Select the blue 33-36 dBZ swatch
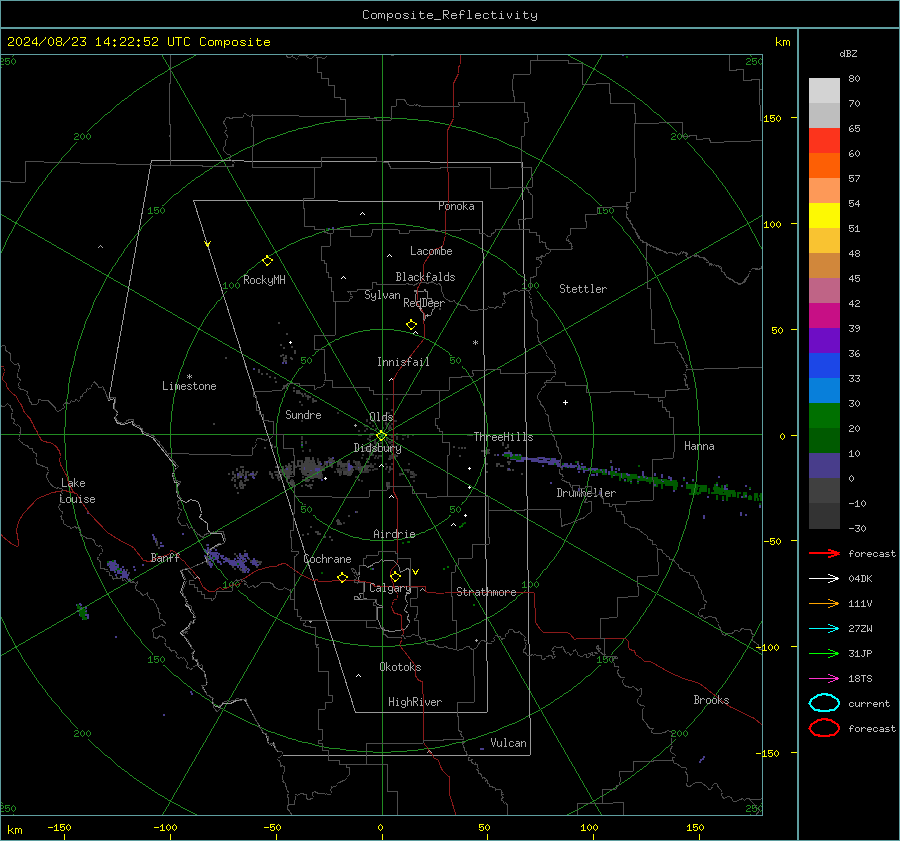900x841 pixels. 824,366
